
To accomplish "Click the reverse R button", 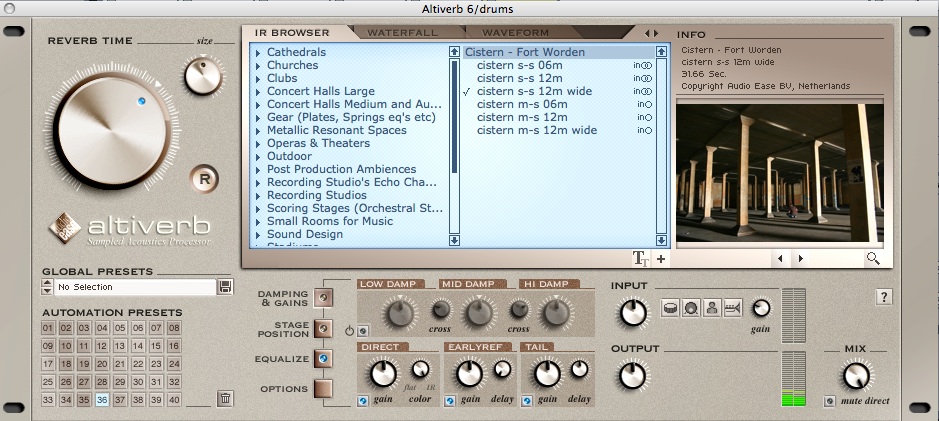I will click(204, 179).
